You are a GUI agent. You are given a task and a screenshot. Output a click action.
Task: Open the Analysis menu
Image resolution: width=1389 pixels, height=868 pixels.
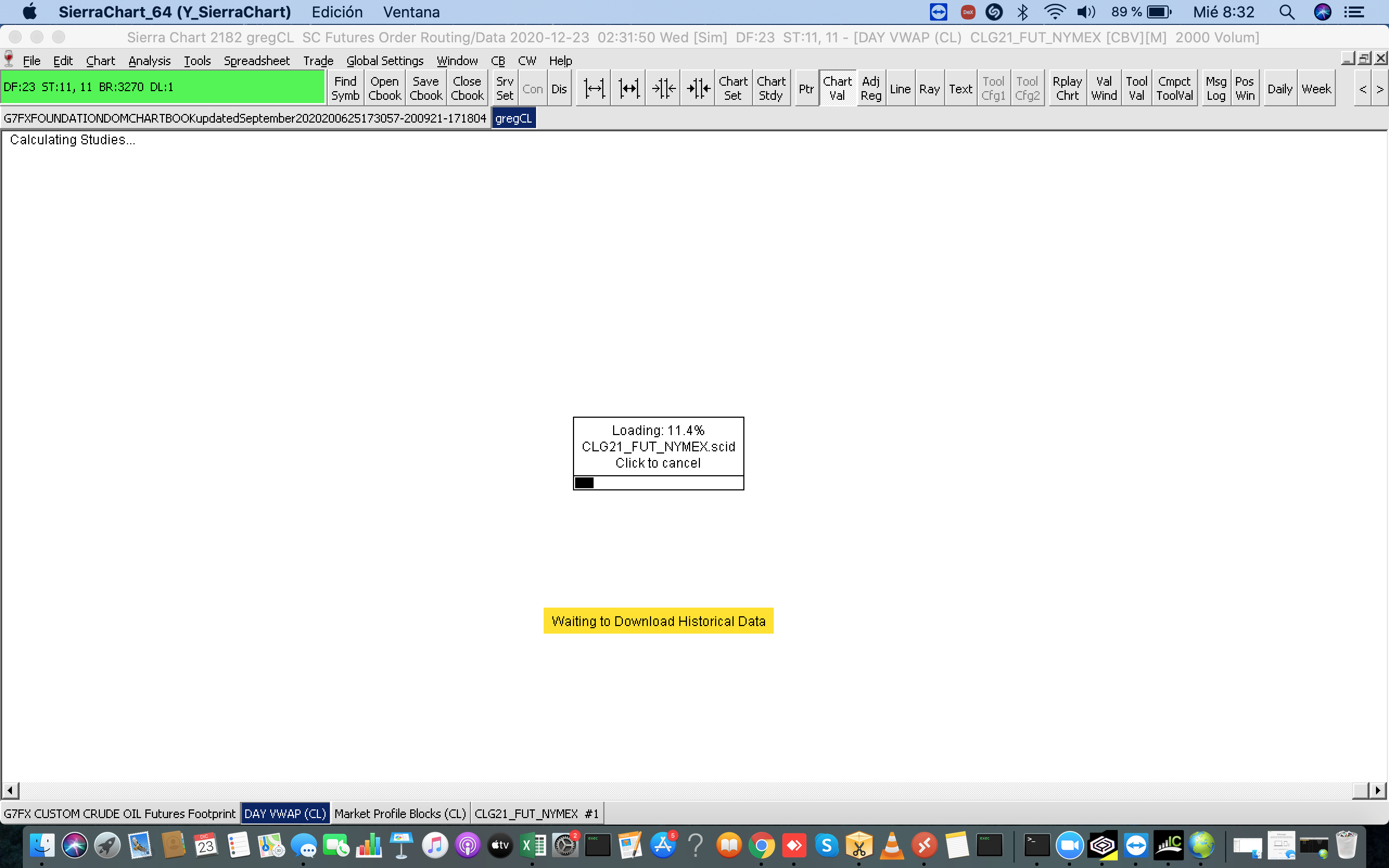(x=149, y=61)
